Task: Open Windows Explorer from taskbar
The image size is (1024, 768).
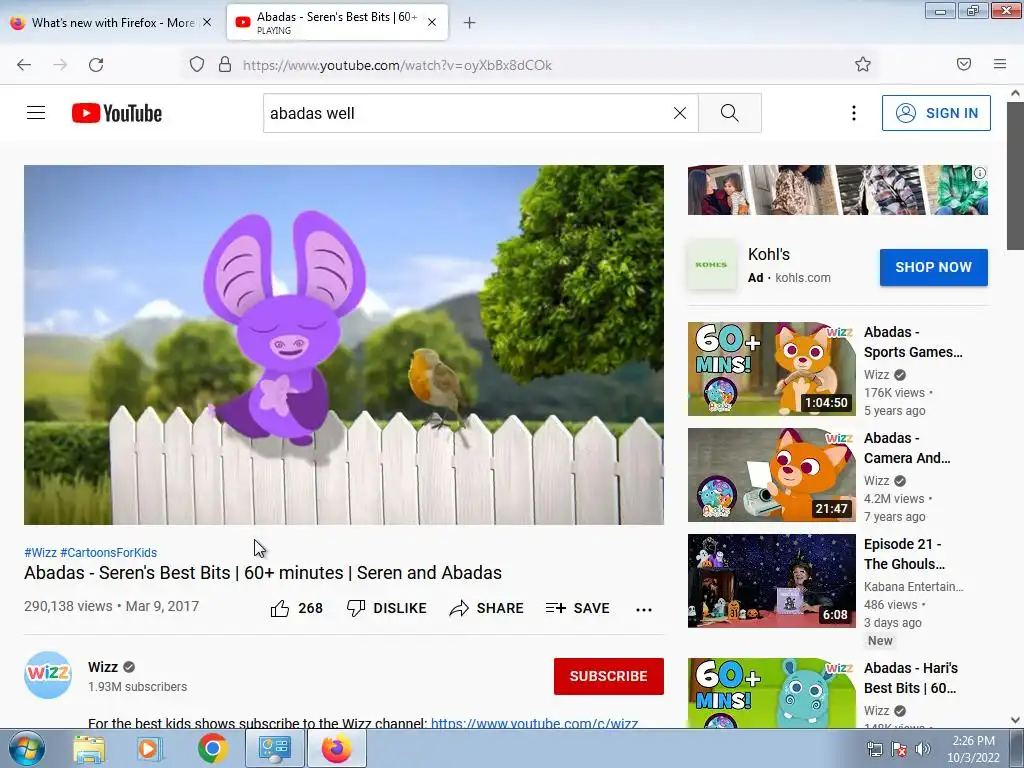Action: pos(89,748)
